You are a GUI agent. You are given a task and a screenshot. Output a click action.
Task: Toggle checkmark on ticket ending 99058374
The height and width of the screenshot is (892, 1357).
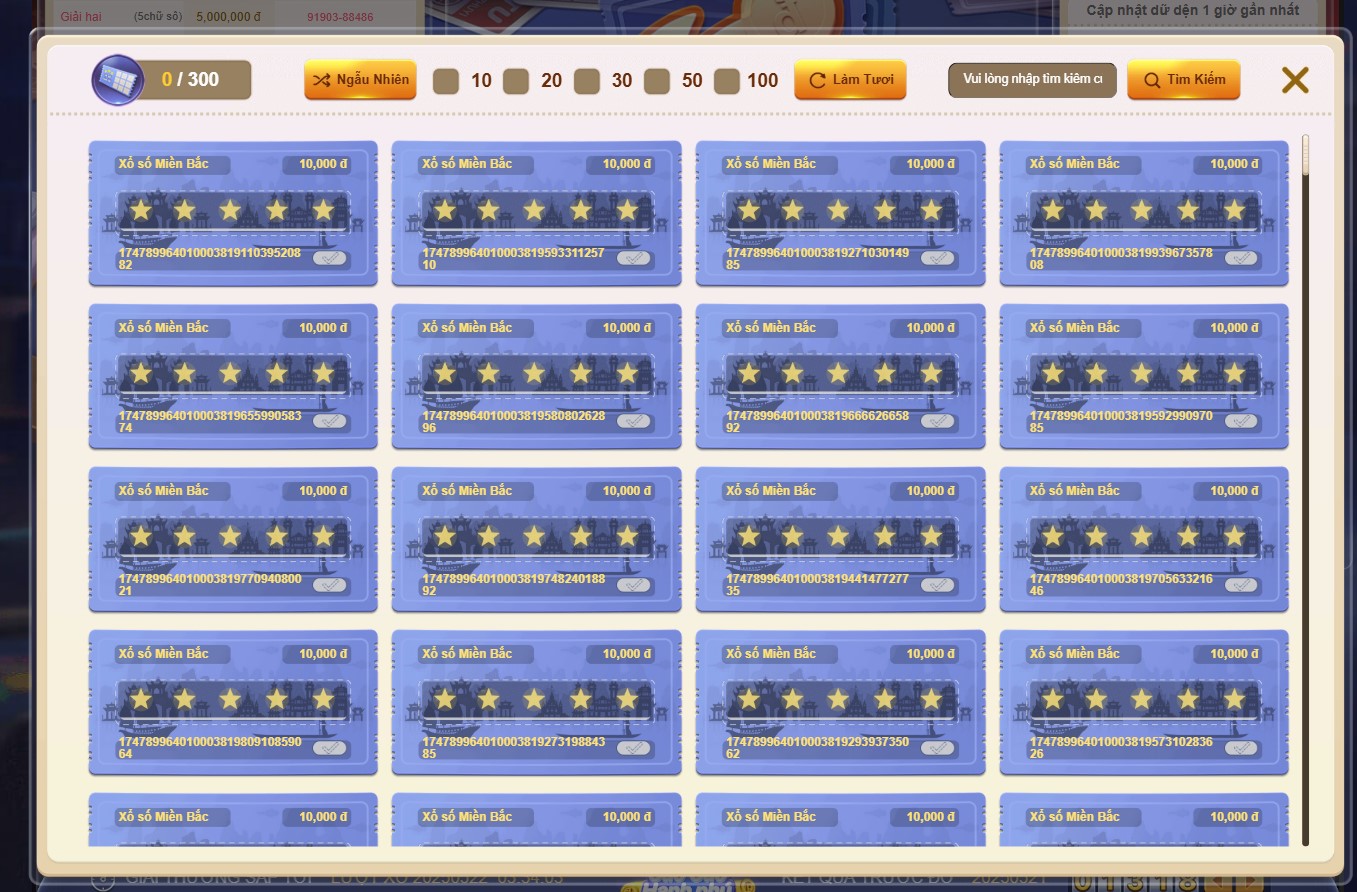click(x=330, y=421)
